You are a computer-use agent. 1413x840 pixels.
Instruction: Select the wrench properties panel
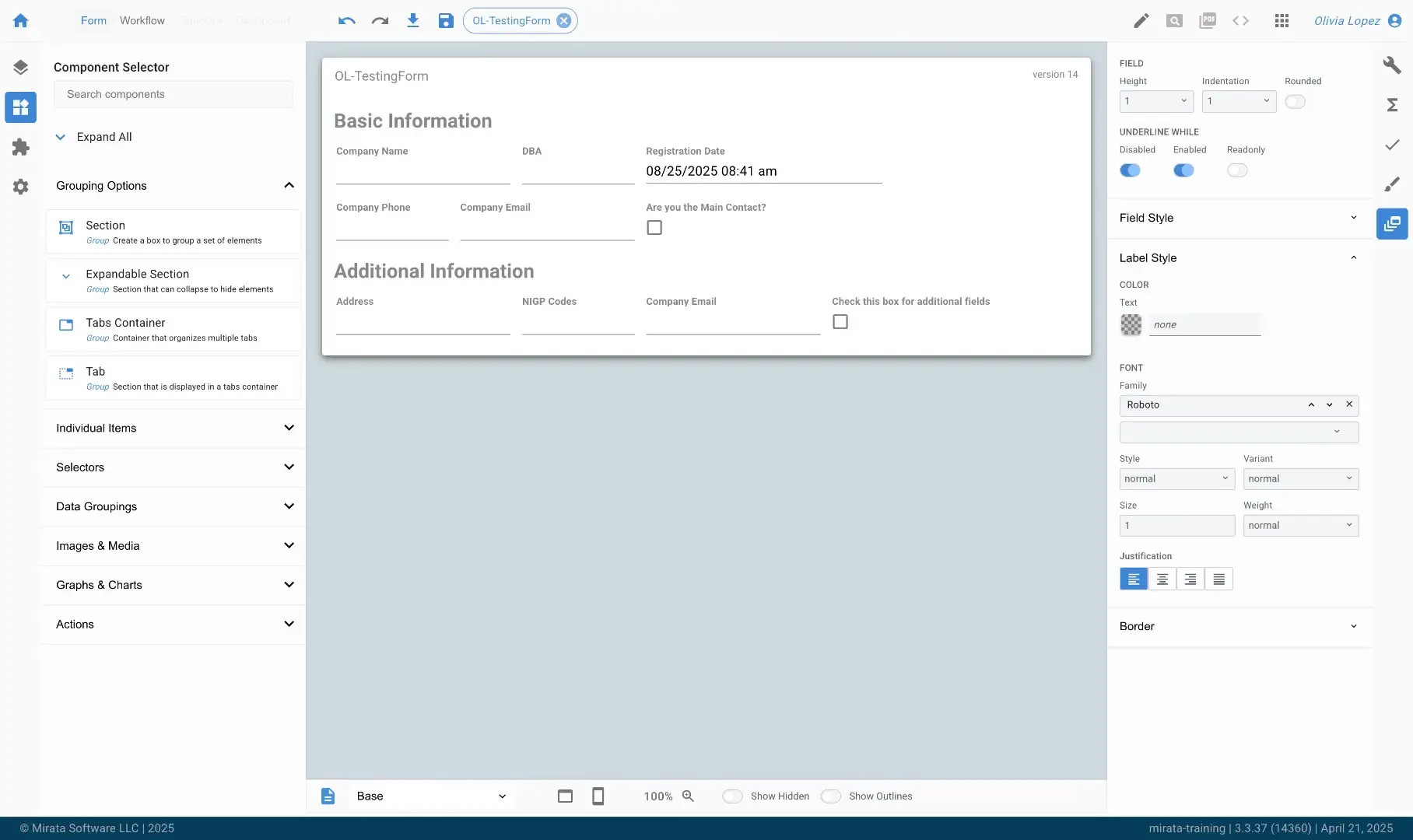[x=1392, y=65]
